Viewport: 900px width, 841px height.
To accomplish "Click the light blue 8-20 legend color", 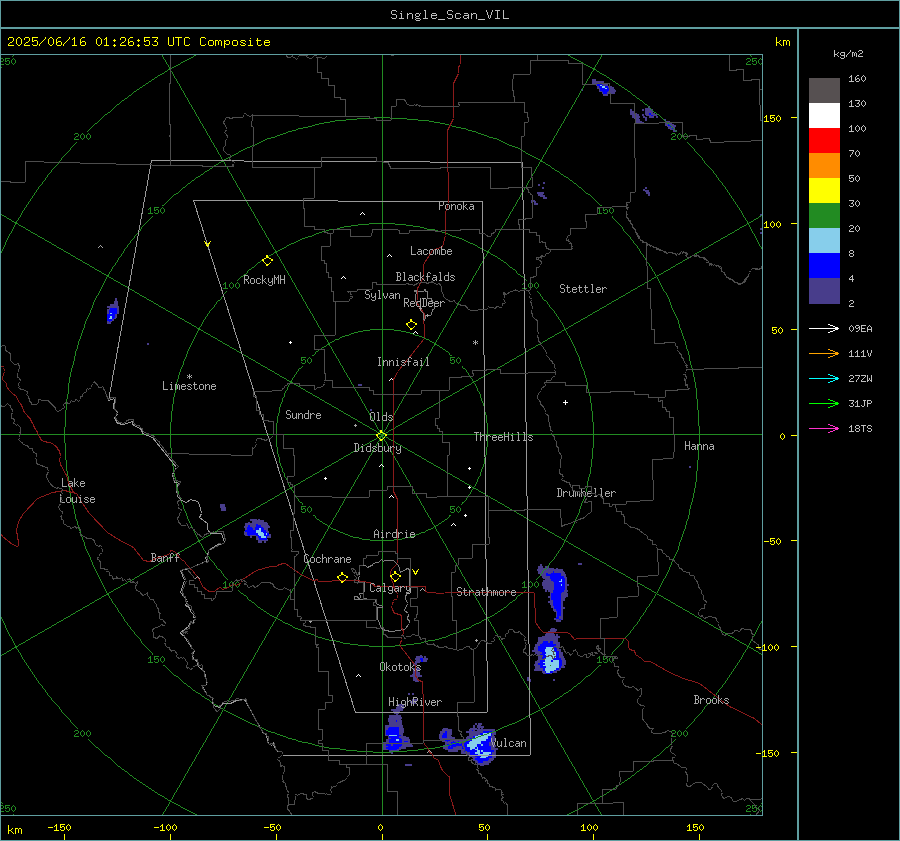I will 824,241.
